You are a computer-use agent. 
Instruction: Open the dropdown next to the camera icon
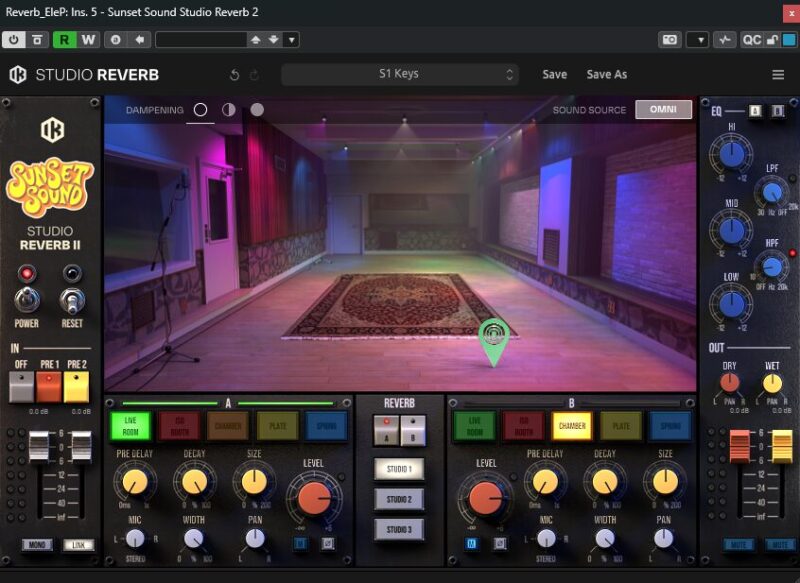tap(697, 40)
